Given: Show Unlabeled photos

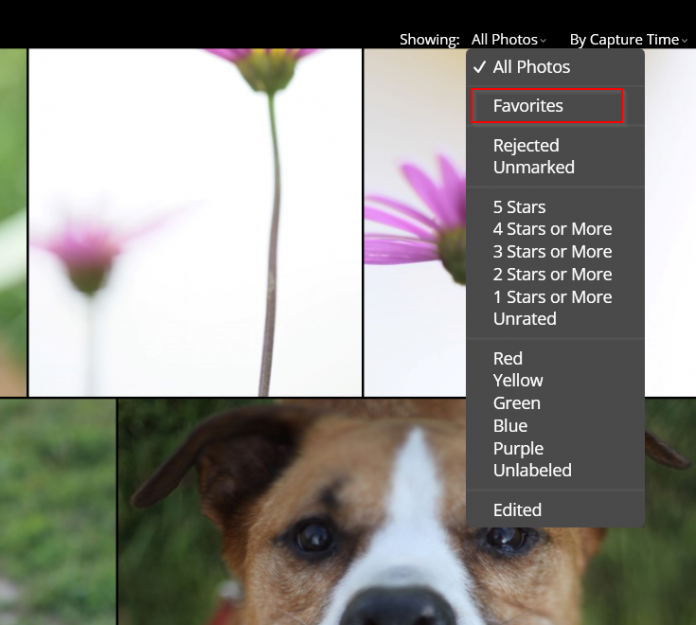Looking at the screenshot, I should (x=532, y=470).
